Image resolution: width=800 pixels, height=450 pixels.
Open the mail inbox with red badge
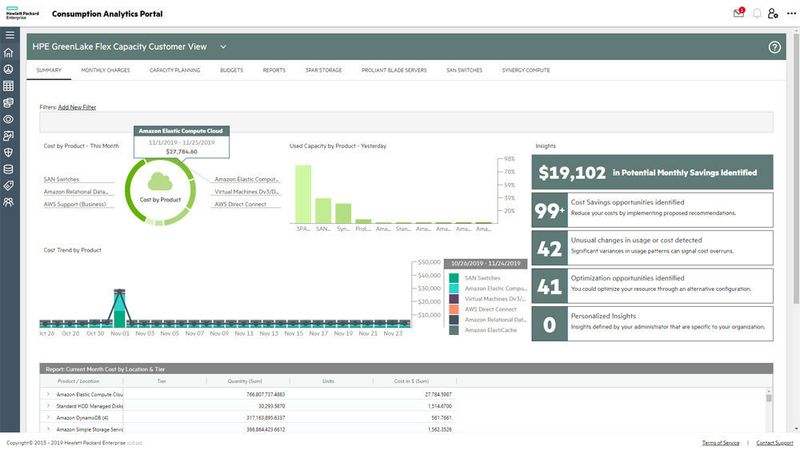coord(739,13)
